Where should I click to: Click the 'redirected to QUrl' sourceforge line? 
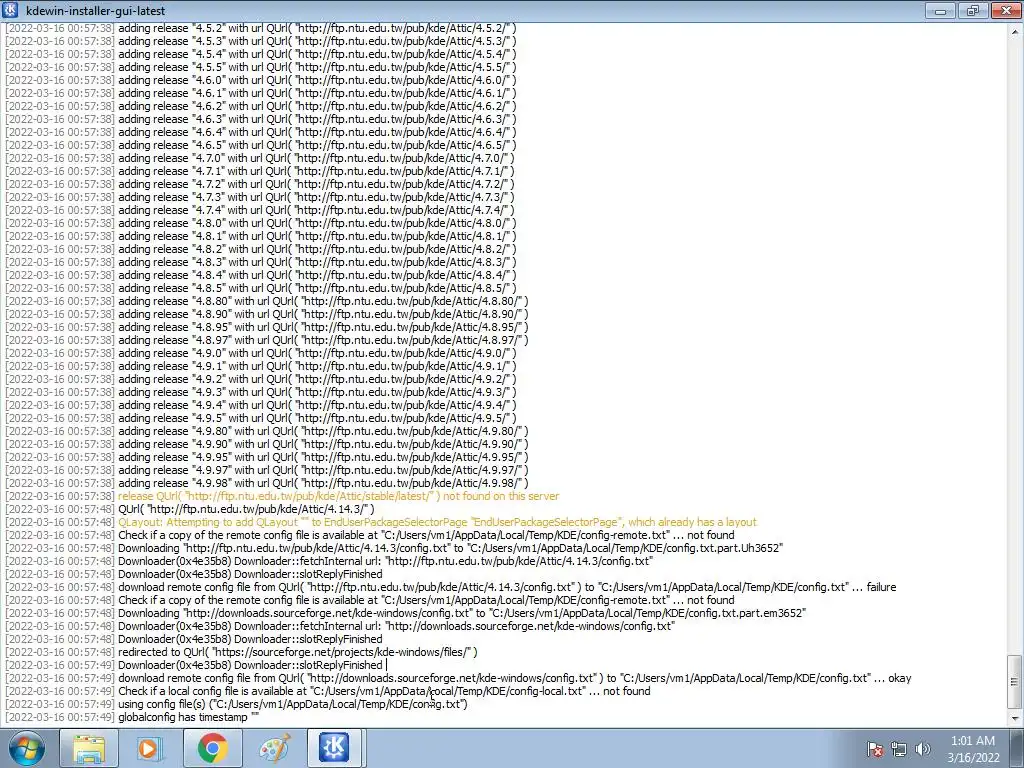(x=242, y=652)
